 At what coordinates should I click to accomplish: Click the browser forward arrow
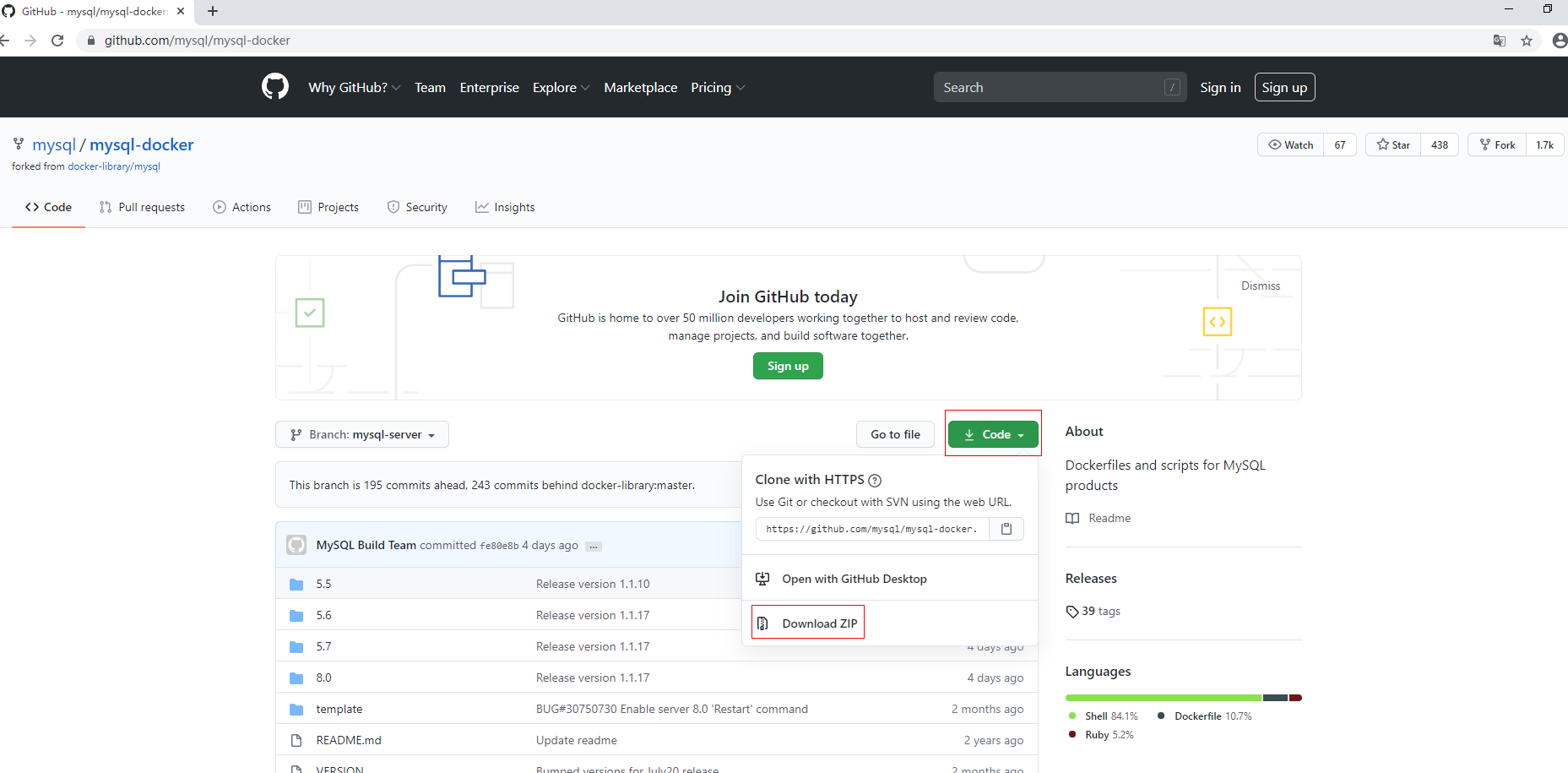(30, 41)
